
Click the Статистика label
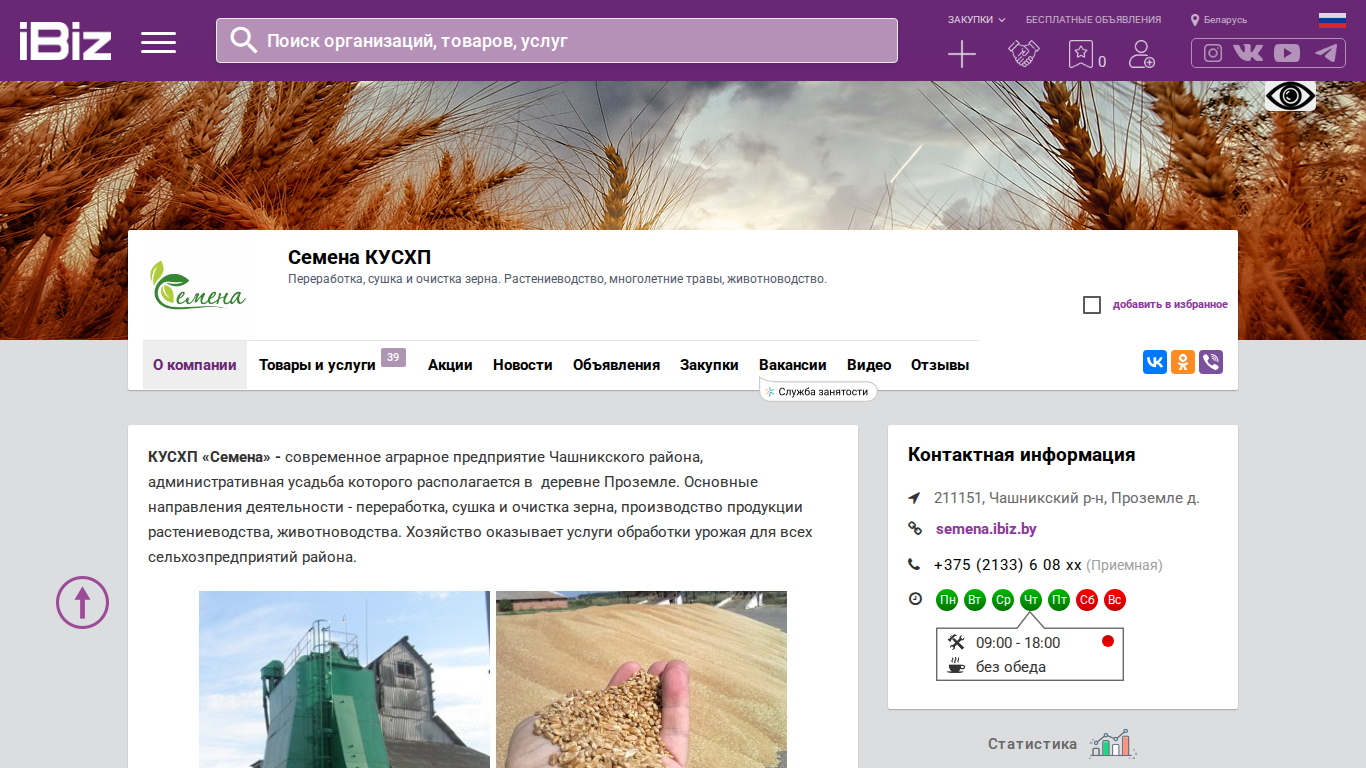click(1033, 744)
